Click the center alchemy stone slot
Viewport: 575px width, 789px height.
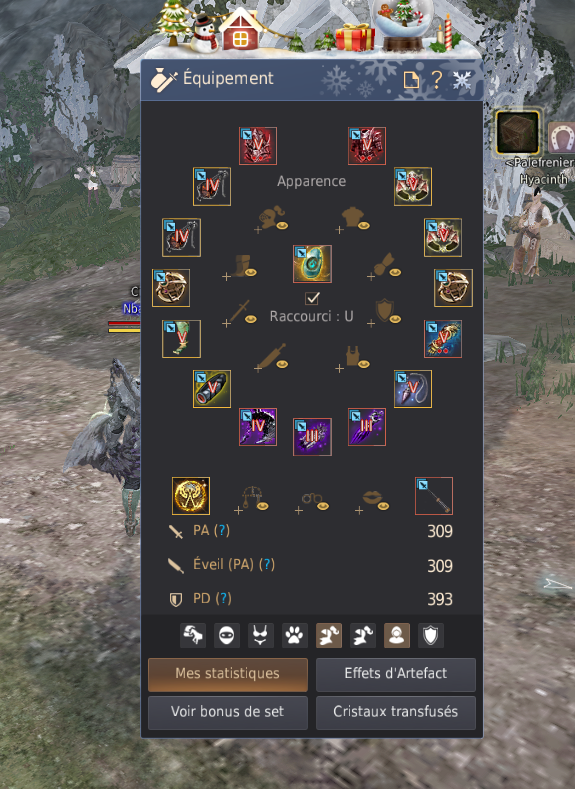pos(312,264)
